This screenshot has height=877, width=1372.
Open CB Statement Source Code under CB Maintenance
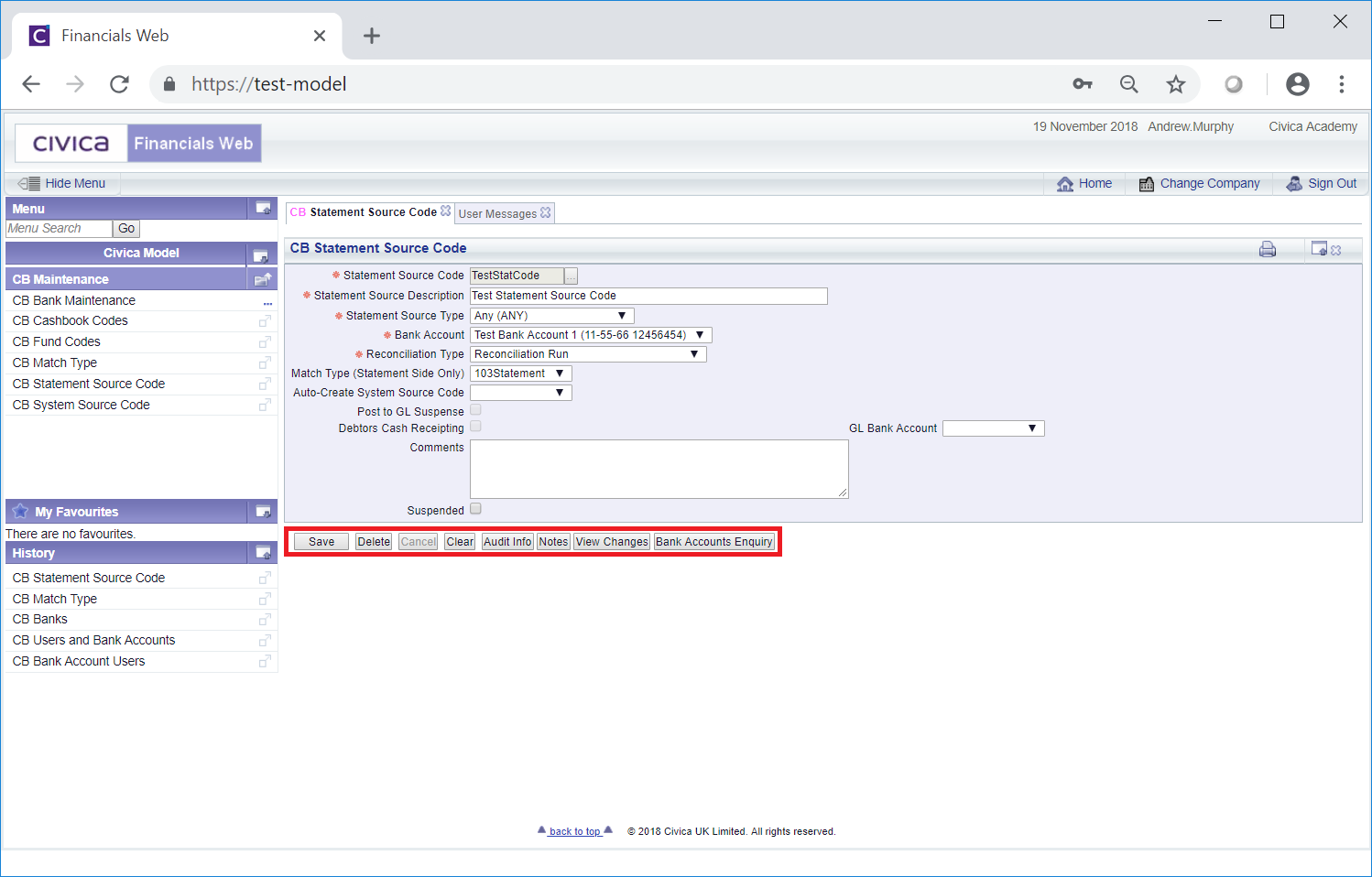pos(89,384)
